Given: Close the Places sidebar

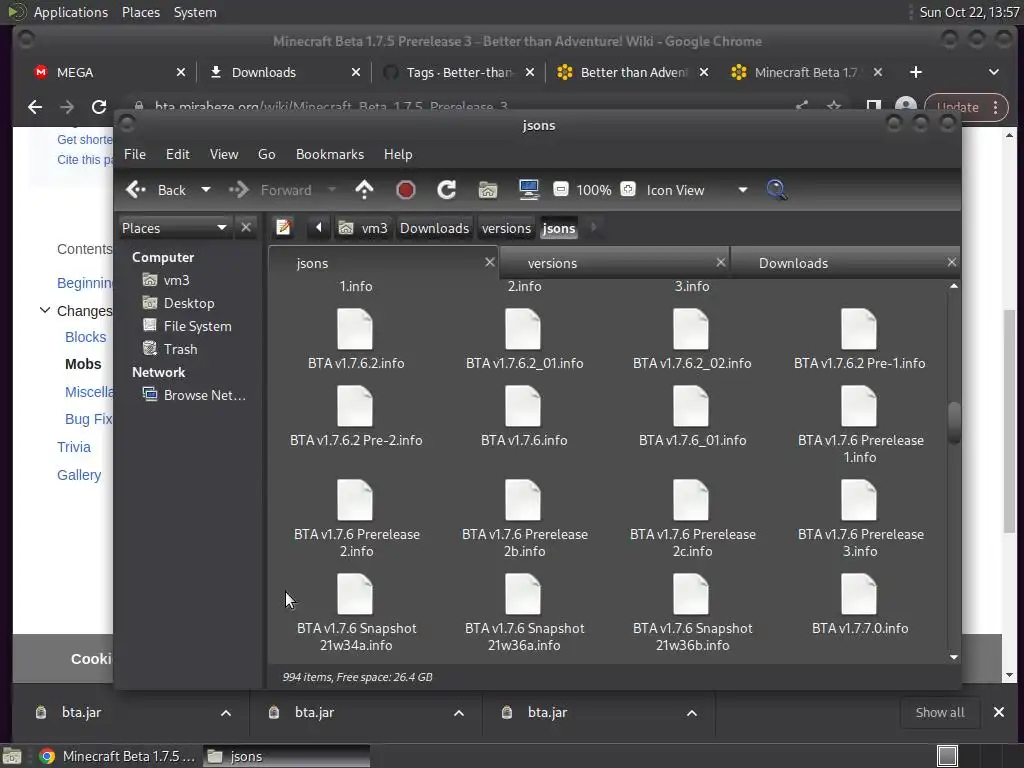Looking at the screenshot, I should (x=246, y=227).
